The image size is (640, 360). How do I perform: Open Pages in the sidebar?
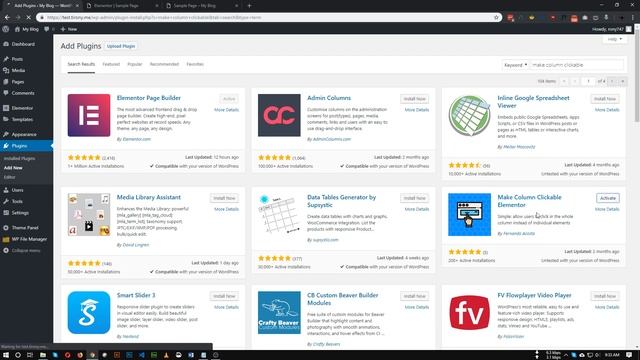(18, 82)
